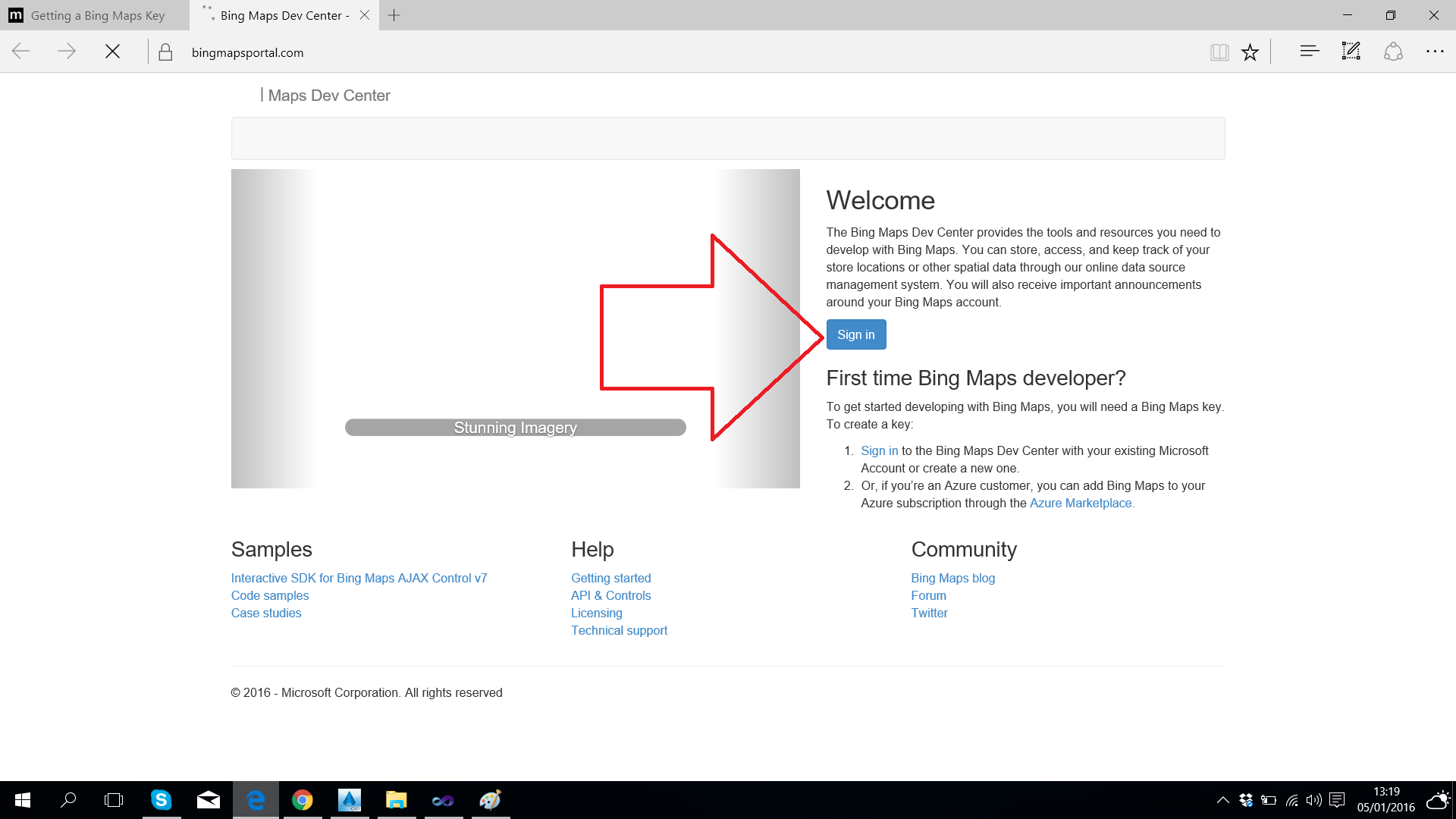Launch Google Chrome from taskbar
The width and height of the screenshot is (1456, 819).
coord(303,800)
